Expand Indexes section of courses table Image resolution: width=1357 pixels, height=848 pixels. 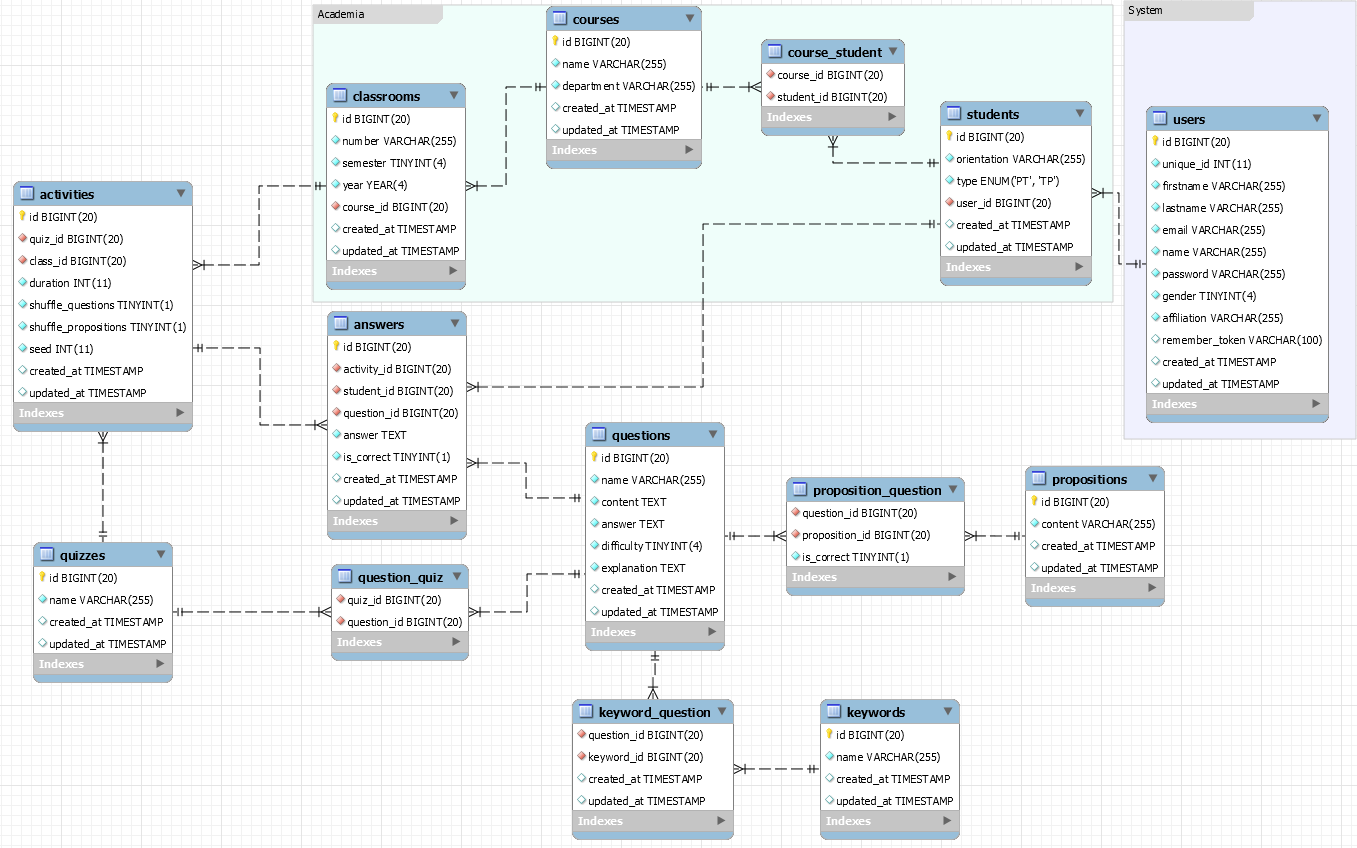click(689, 150)
